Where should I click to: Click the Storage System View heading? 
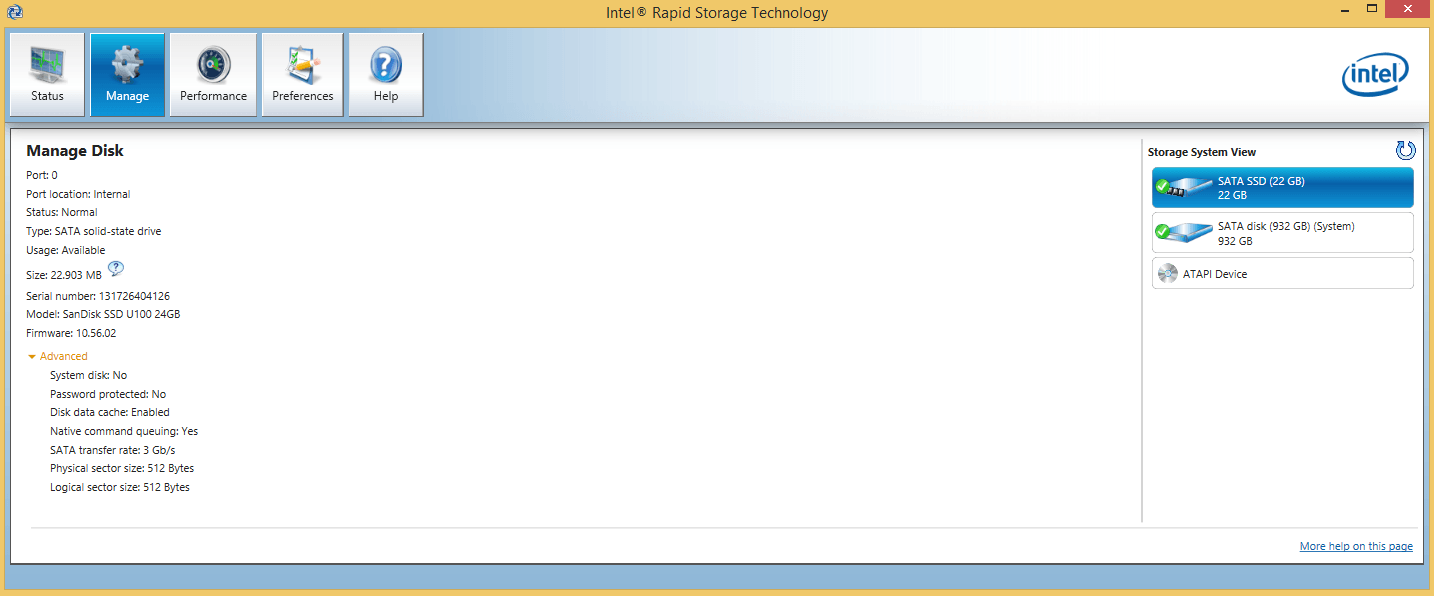[1202, 152]
